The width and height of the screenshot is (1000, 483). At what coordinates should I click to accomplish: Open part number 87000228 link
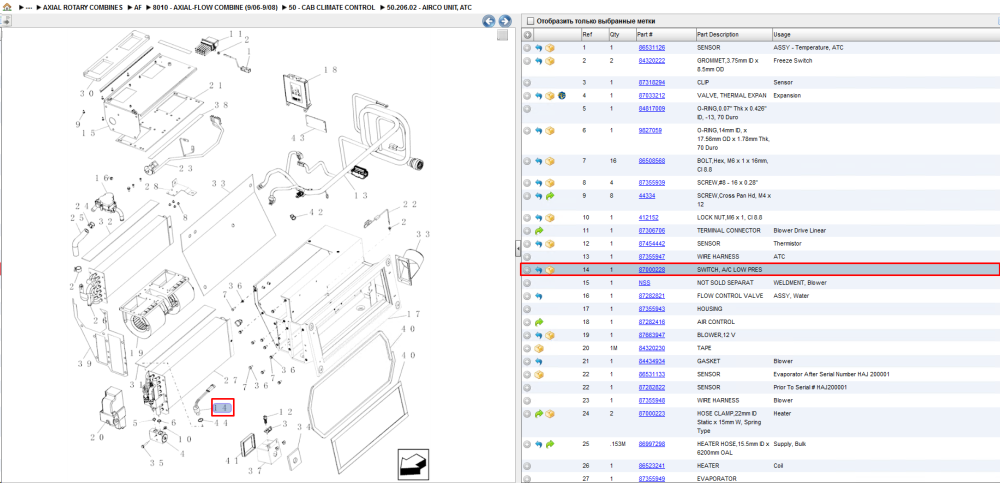[x=652, y=270]
